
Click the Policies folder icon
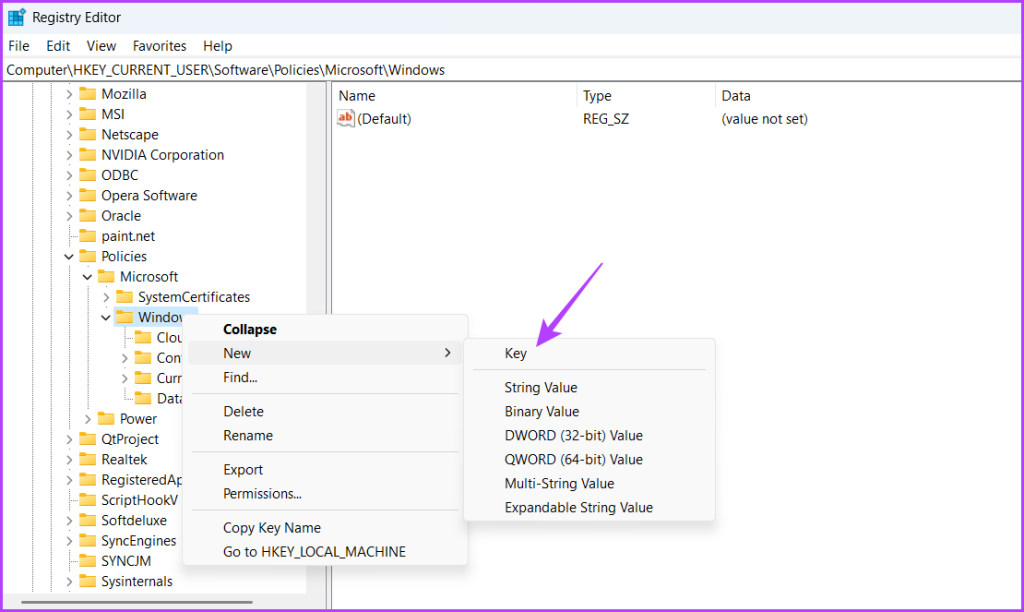(88, 255)
